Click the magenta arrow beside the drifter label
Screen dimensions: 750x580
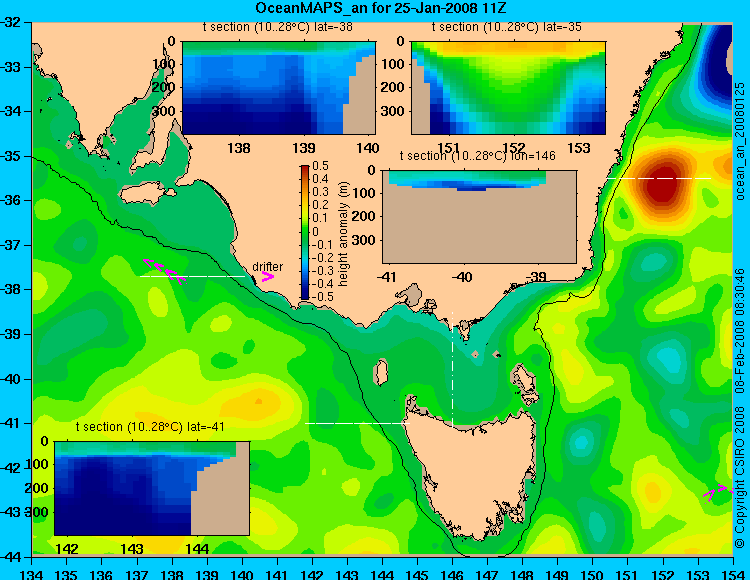coord(267,277)
